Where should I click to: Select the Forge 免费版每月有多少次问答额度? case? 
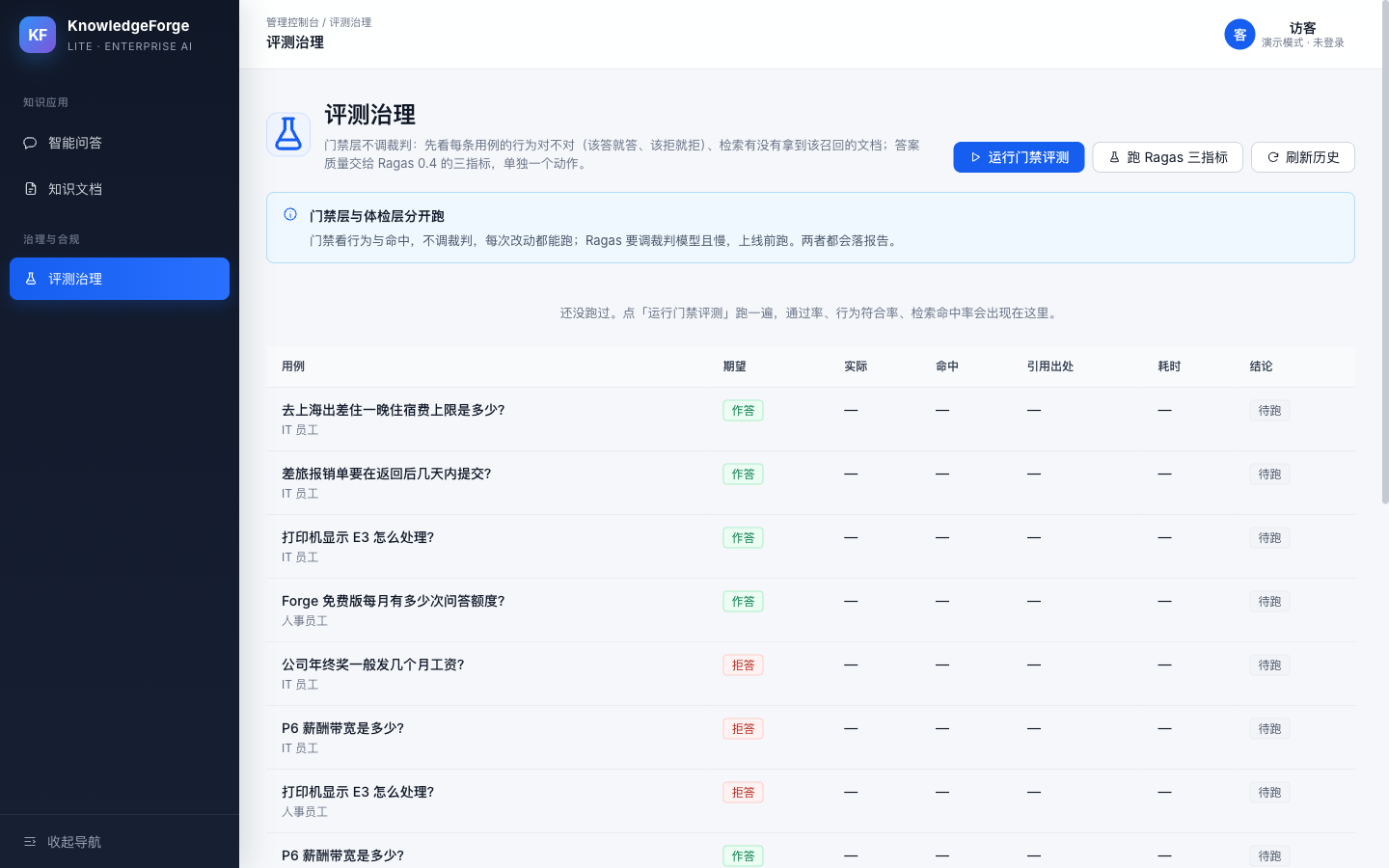393,601
